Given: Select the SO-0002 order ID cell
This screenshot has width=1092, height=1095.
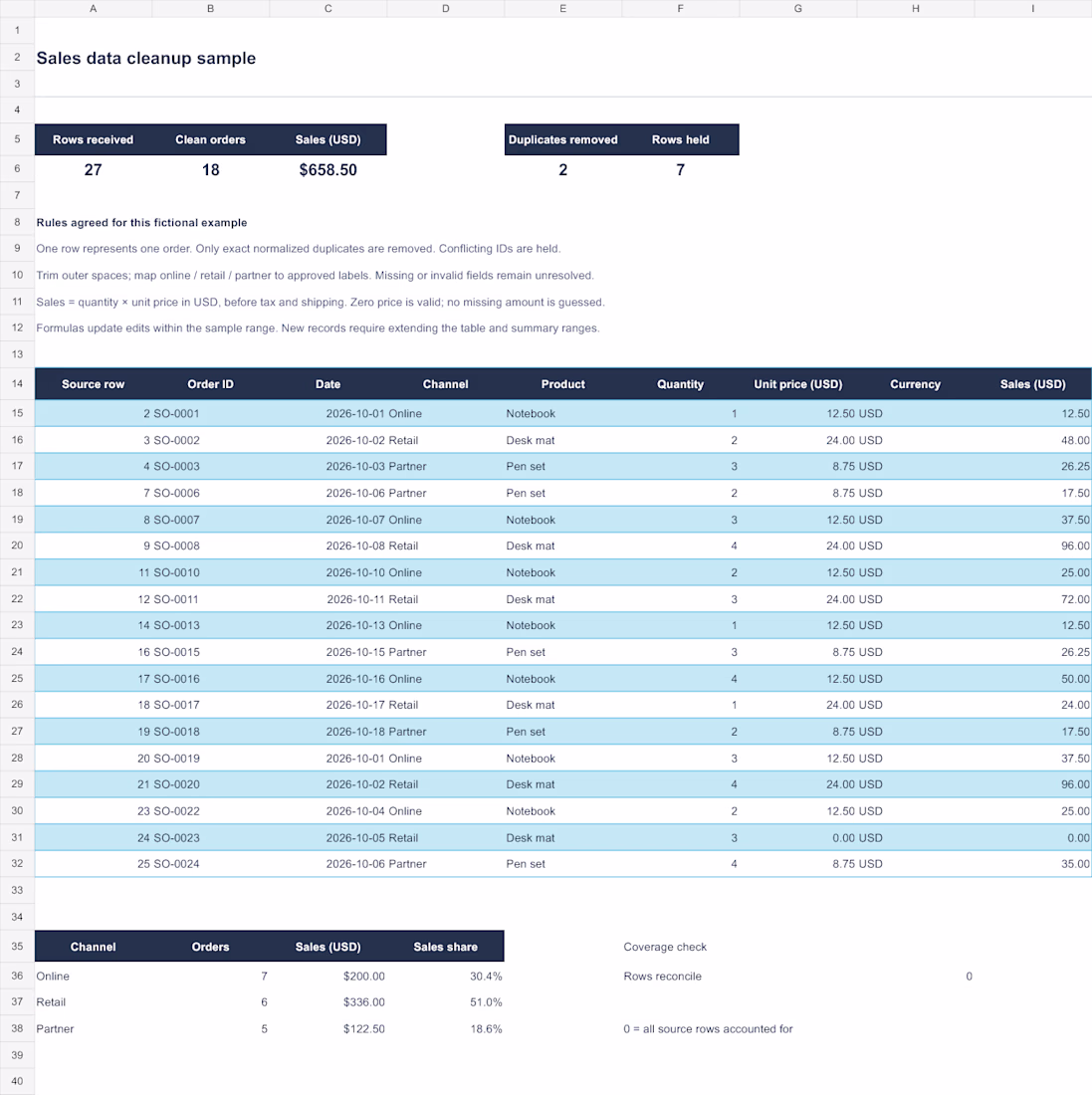Looking at the screenshot, I should (x=210, y=440).
